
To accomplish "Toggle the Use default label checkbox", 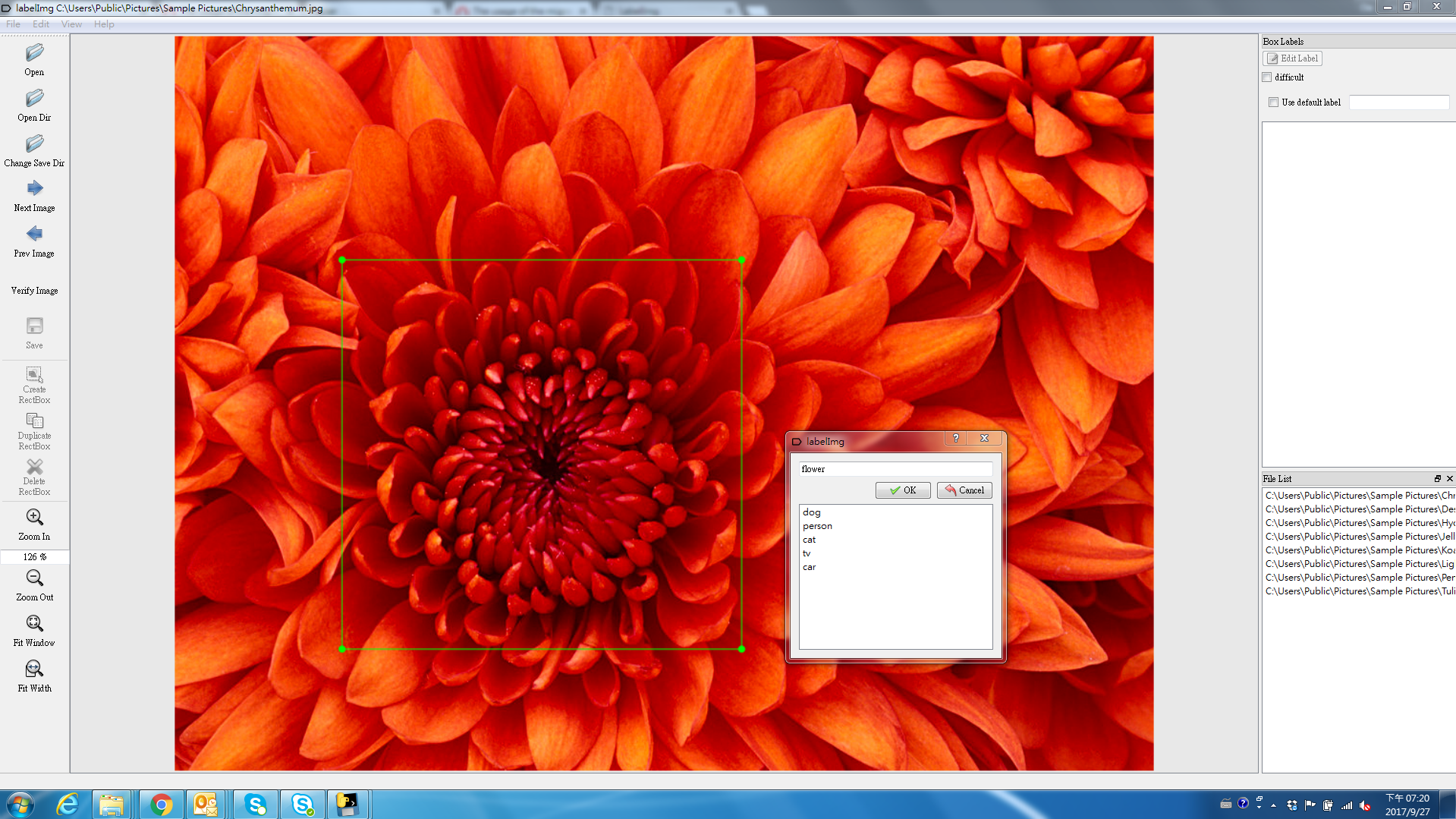I will [x=1274, y=102].
